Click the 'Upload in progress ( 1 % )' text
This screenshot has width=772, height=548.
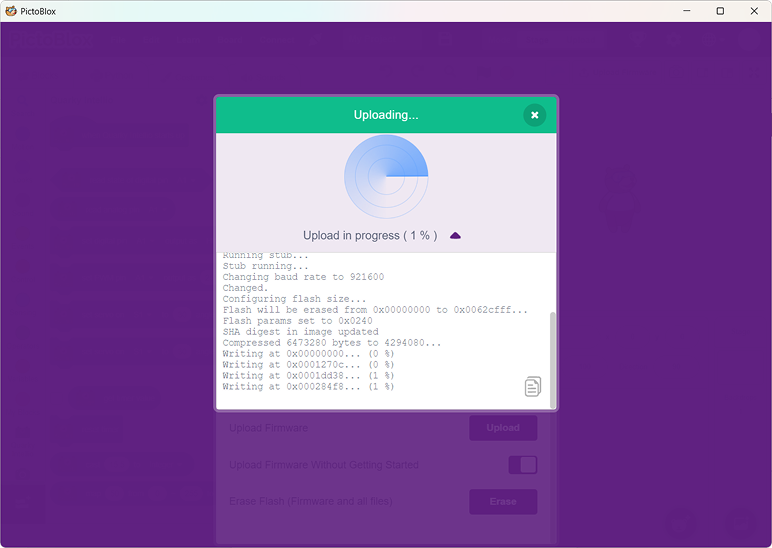[370, 236]
